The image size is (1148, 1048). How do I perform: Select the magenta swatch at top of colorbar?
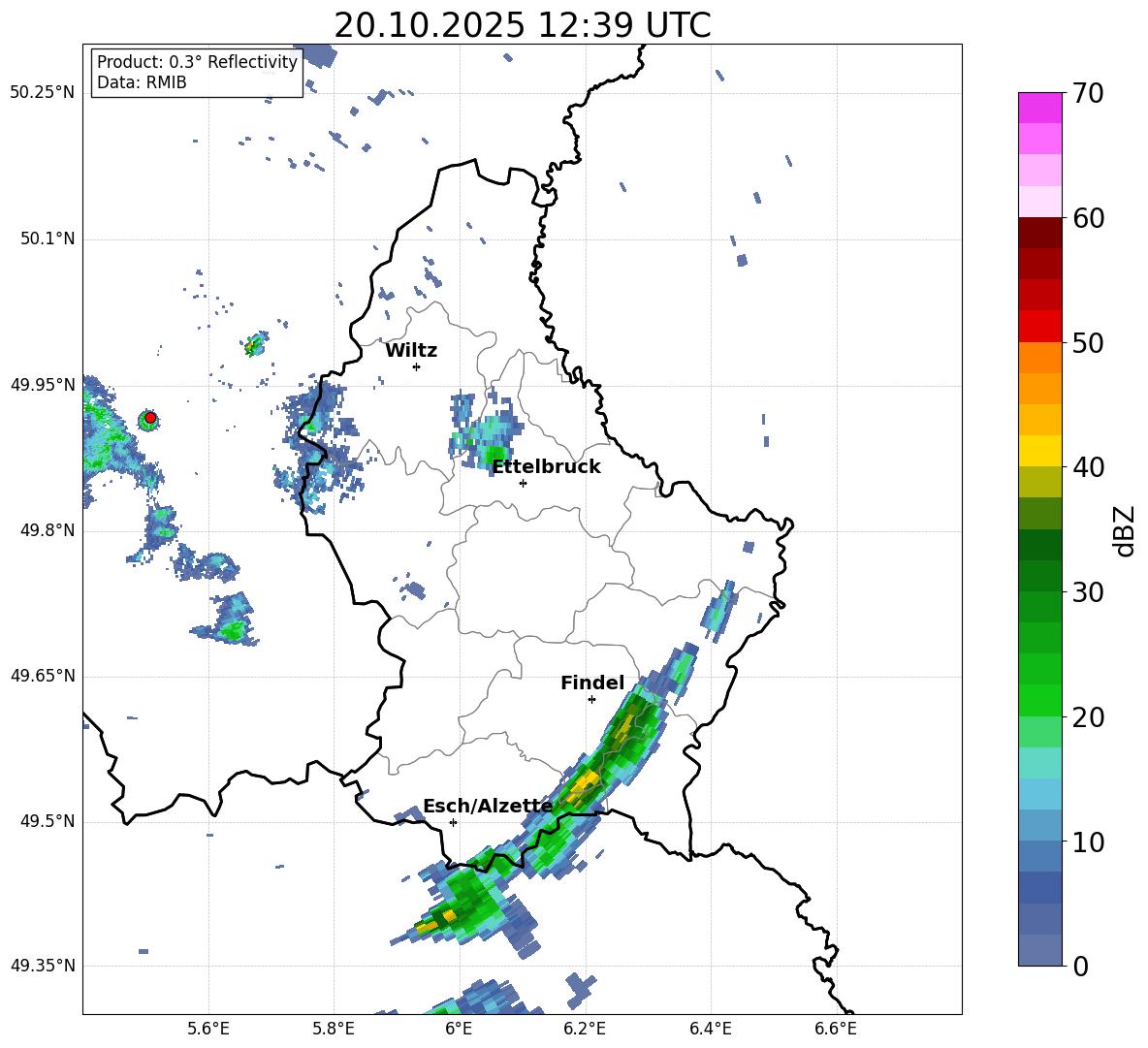point(1039,109)
